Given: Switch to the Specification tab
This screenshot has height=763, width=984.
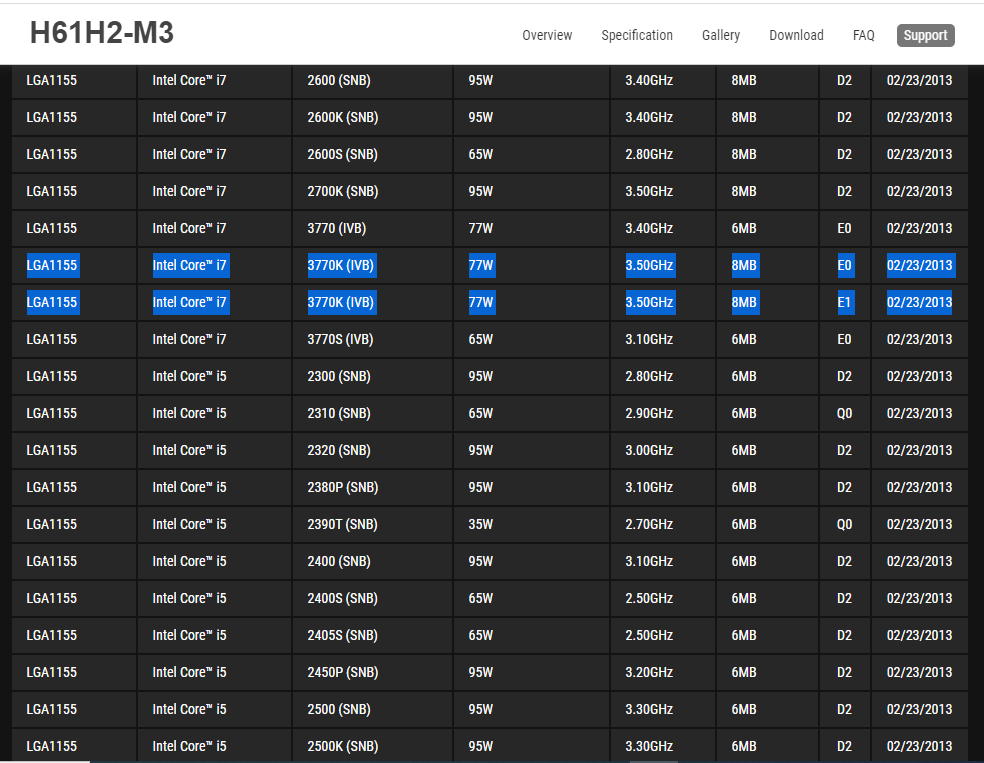Looking at the screenshot, I should click(x=636, y=35).
